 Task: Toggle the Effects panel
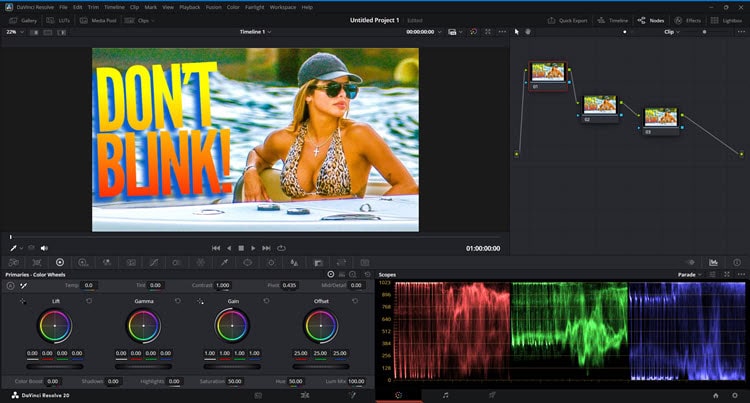tap(687, 21)
